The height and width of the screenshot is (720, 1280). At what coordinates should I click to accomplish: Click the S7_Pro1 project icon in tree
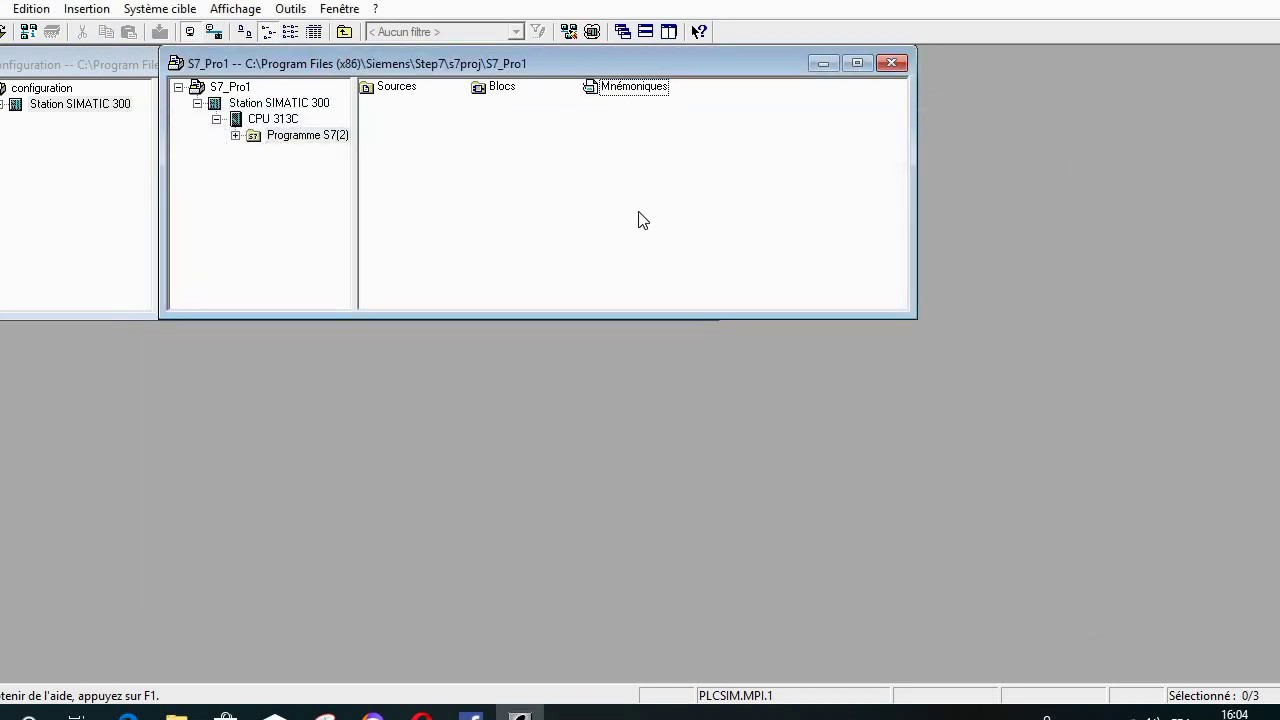point(197,87)
